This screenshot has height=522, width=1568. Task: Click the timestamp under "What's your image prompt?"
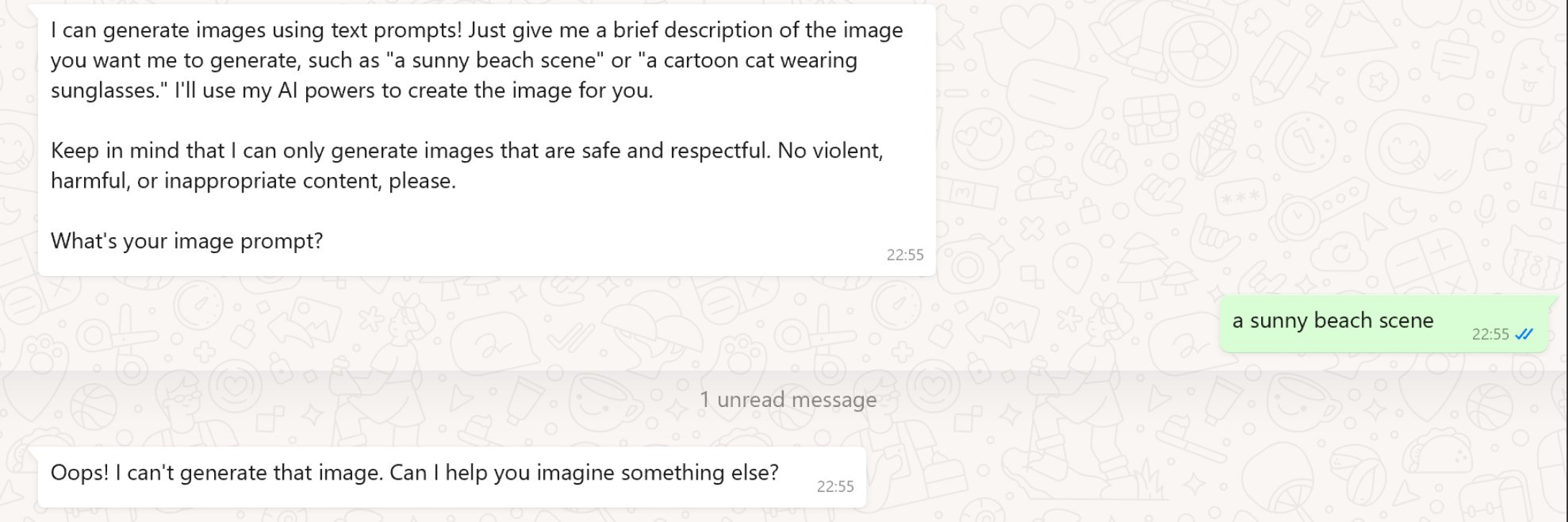pyautogui.click(x=905, y=255)
